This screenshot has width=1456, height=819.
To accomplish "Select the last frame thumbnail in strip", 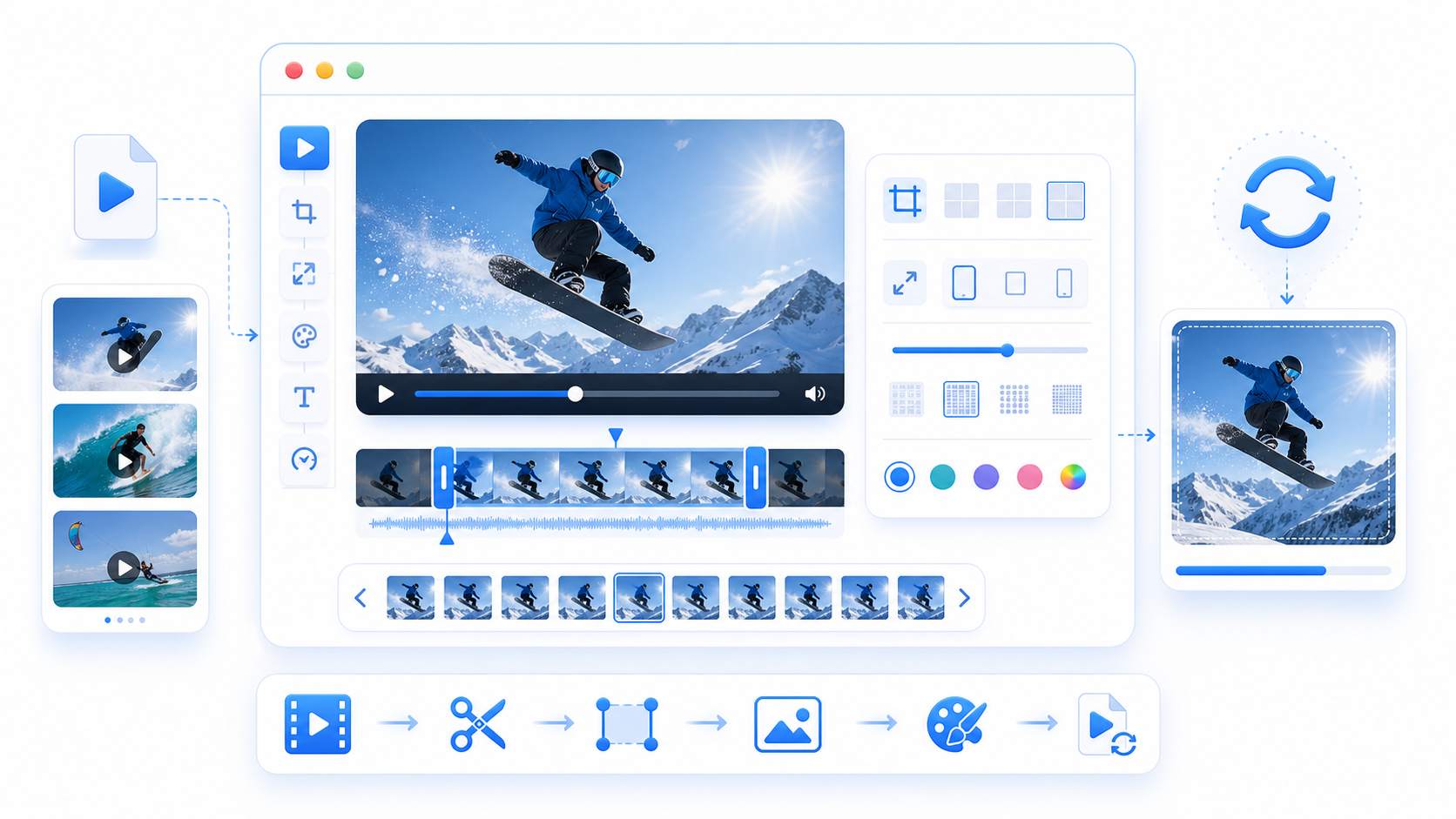I will tap(921, 597).
